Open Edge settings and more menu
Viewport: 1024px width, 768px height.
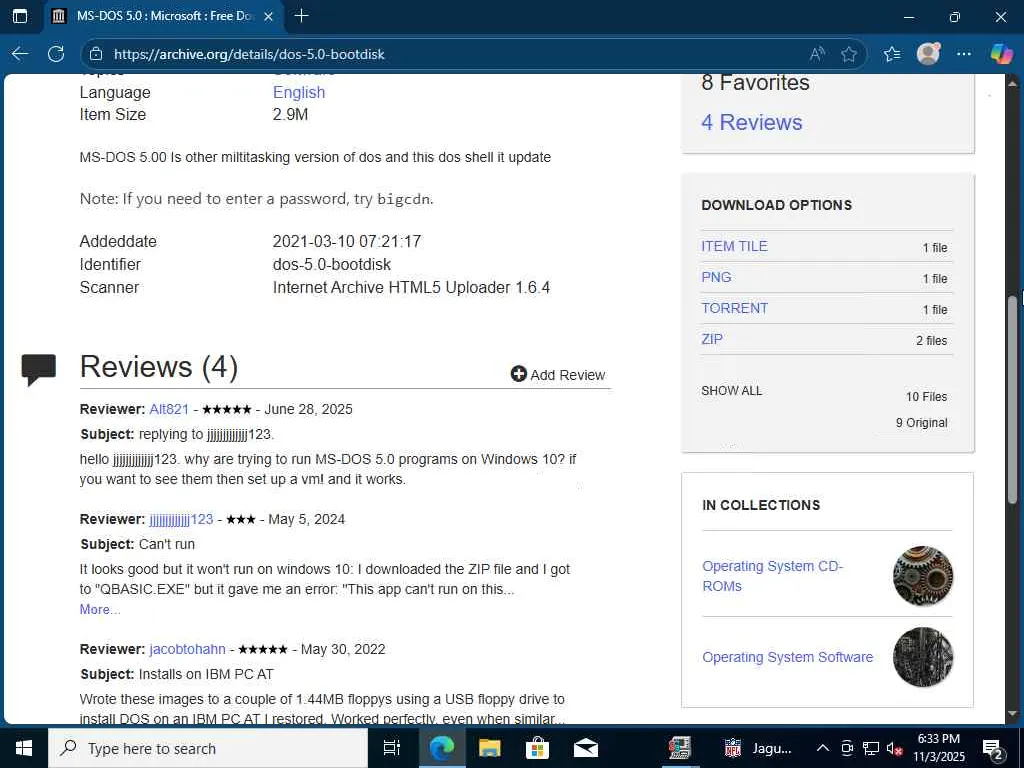(x=964, y=54)
